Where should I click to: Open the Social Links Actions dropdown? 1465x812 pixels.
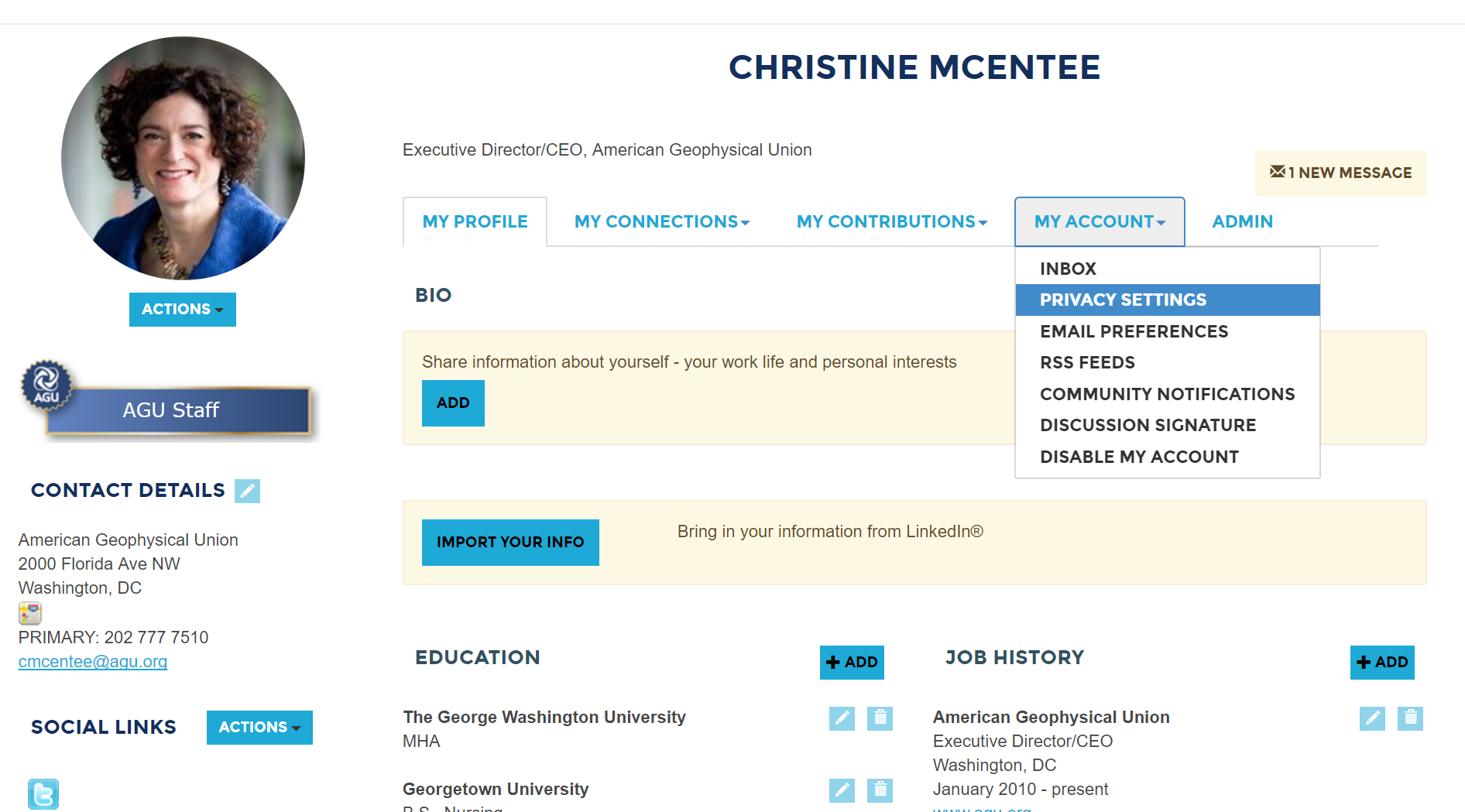259,728
